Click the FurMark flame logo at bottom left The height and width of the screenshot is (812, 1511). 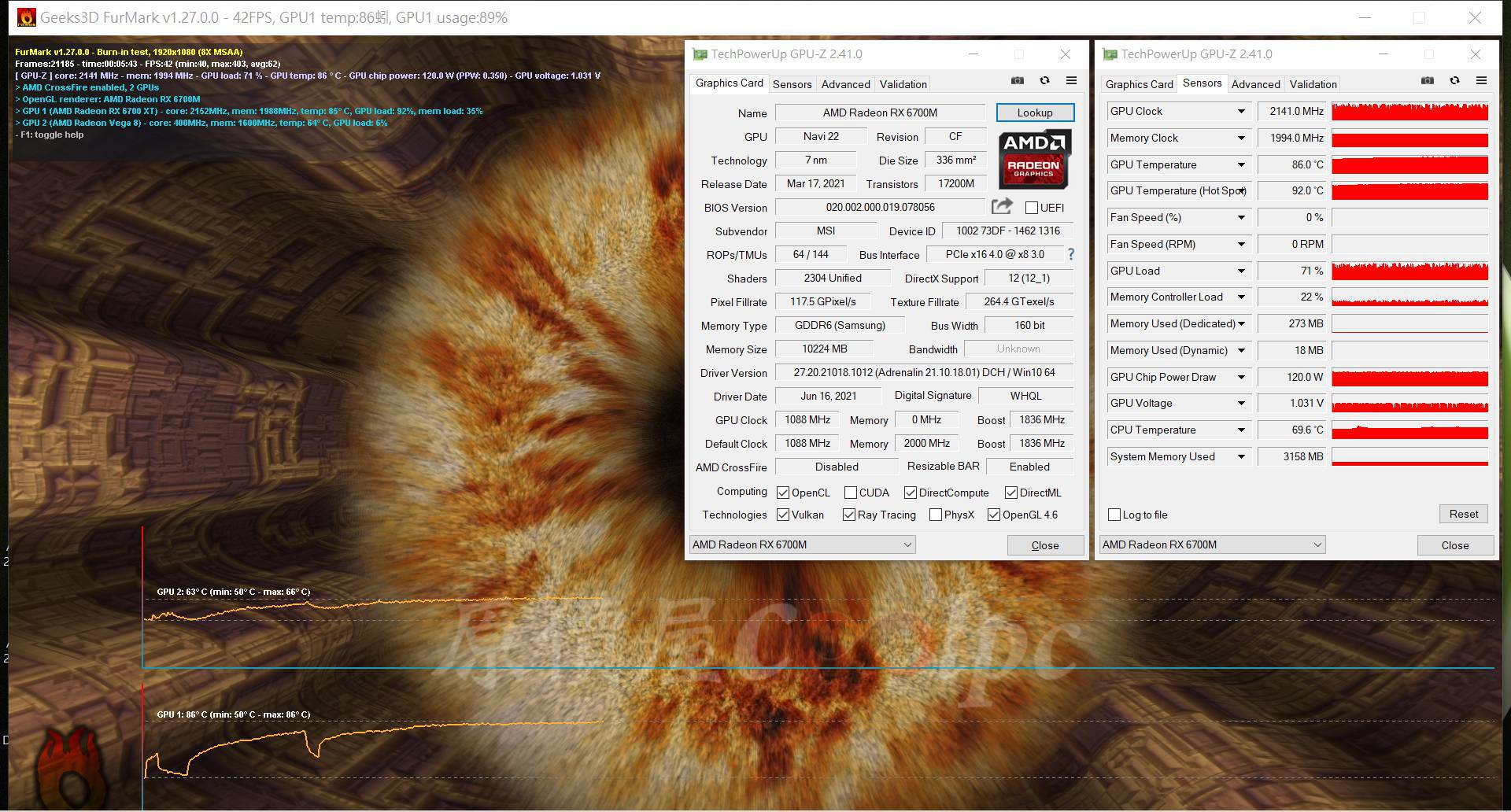[x=71, y=769]
